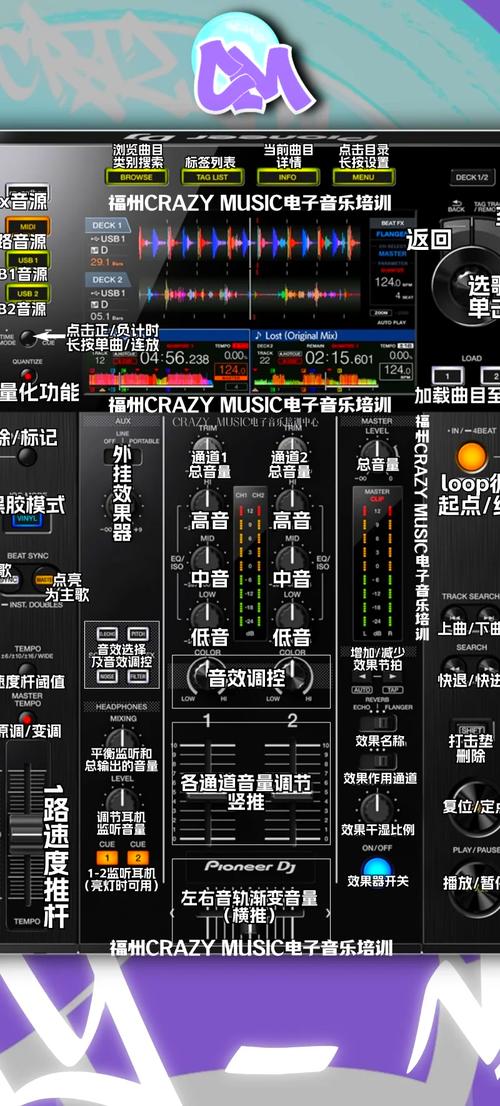Image resolution: width=500 pixels, height=1106 pixels.
Task: Toggle the TIME MODE / AUTO CUE button
Action: tap(28, 338)
